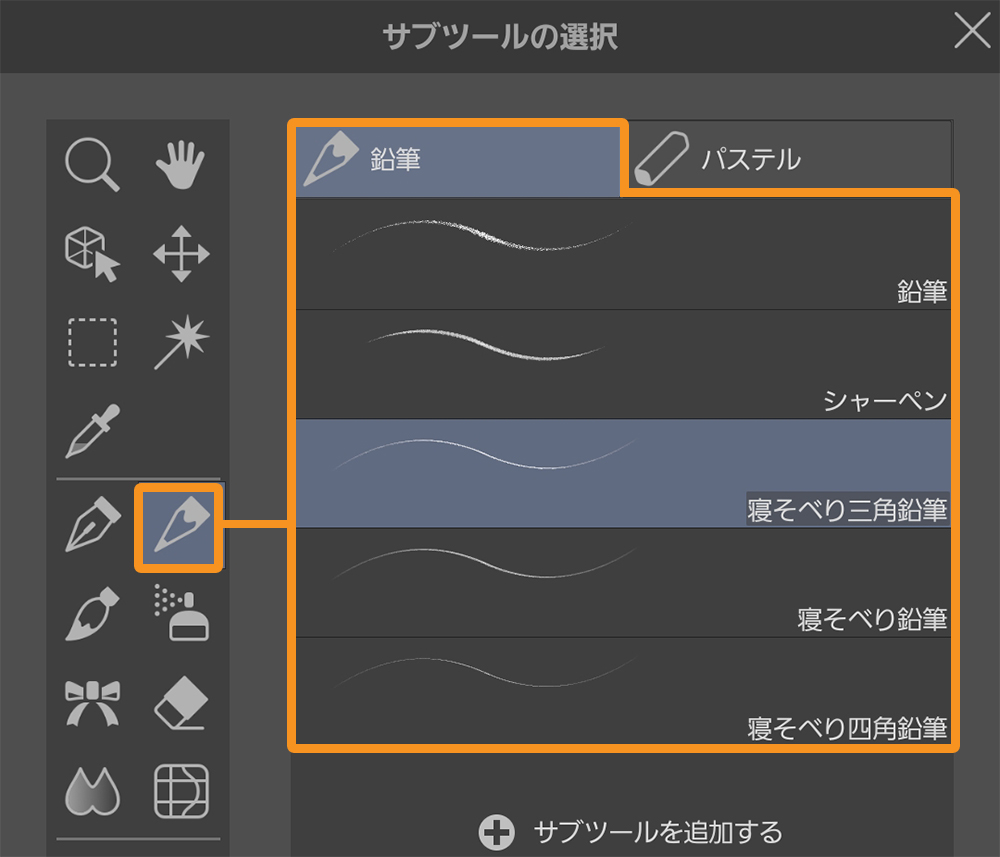The image size is (1000, 857).
Task: Choose the シャーペン sub tool
Action: [x=622, y=364]
